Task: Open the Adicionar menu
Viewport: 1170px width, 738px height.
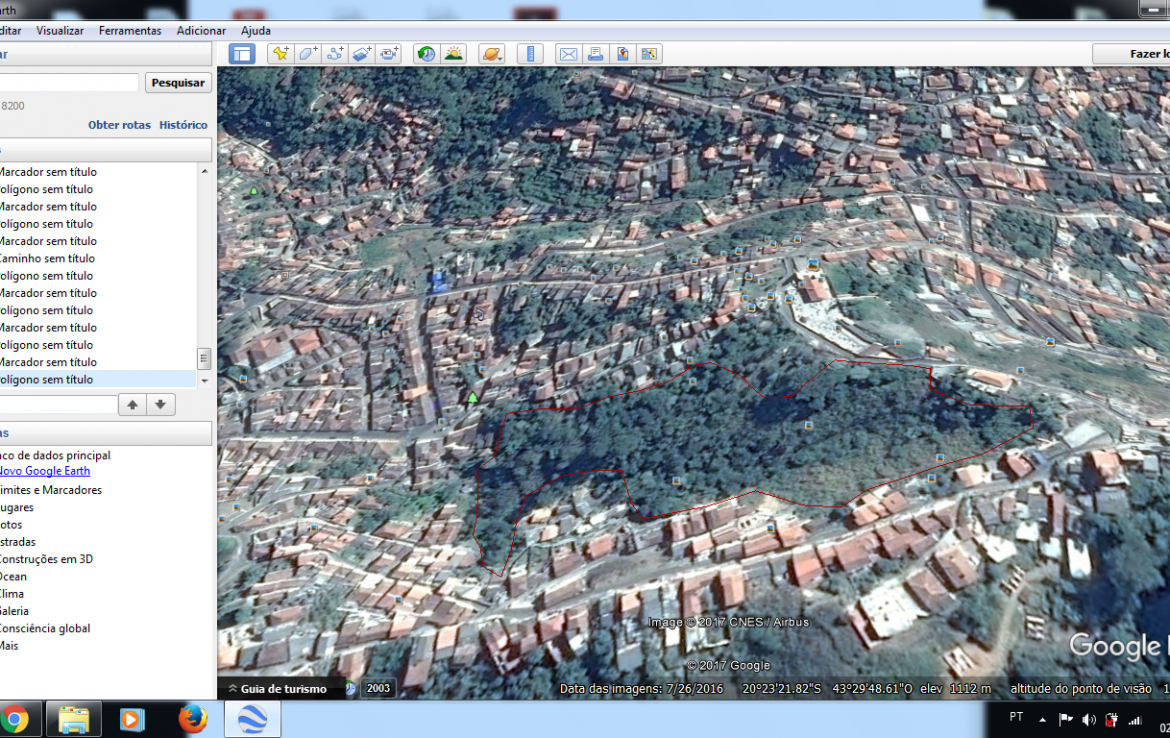Action: pyautogui.click(x=201, y=31)
